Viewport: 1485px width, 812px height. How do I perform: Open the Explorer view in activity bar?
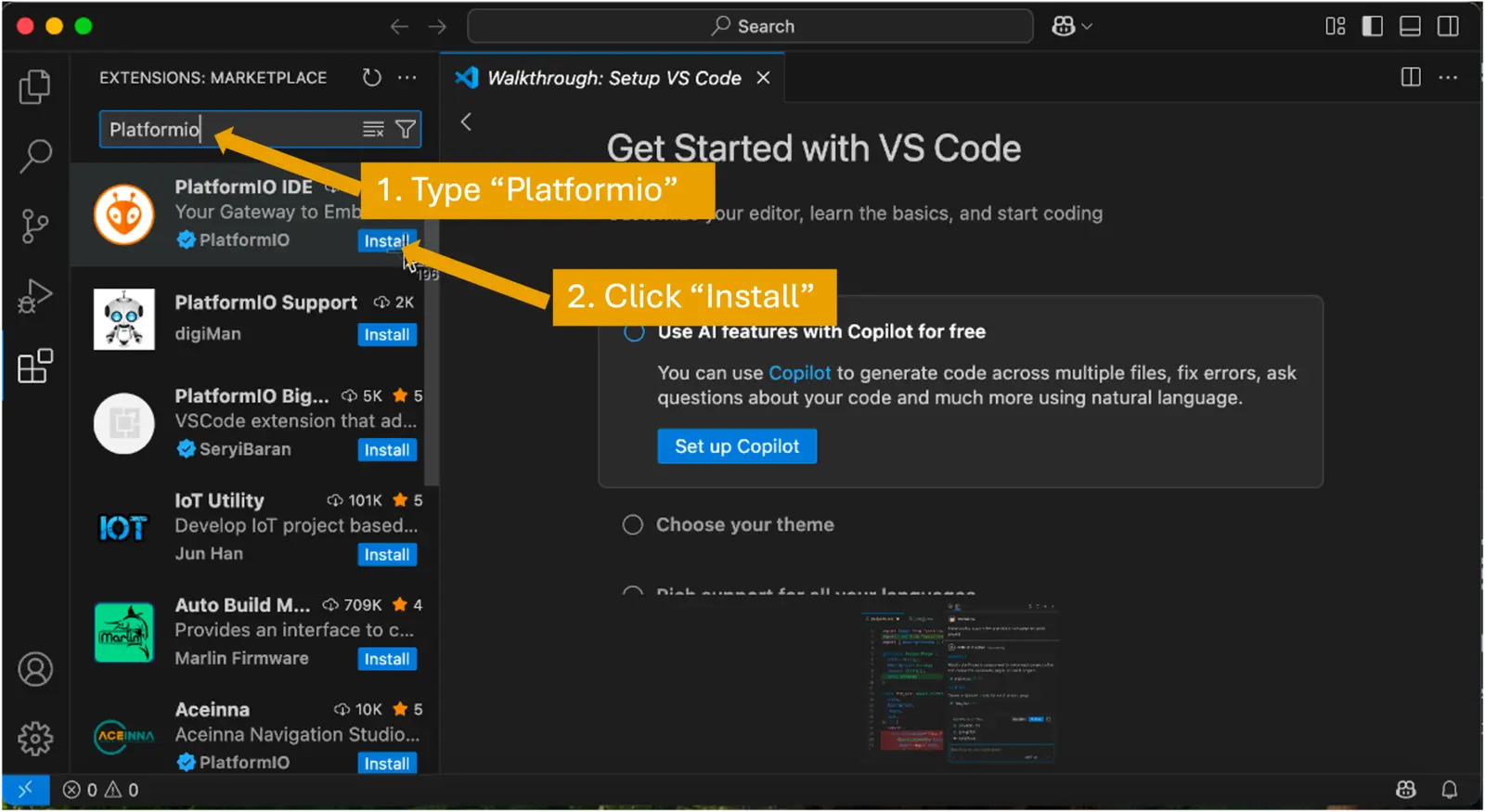coord(35,86)
